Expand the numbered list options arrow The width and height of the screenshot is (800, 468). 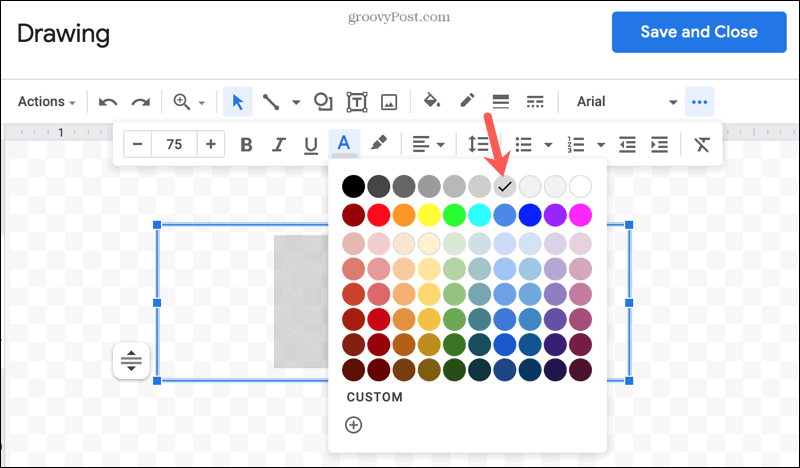601,145
